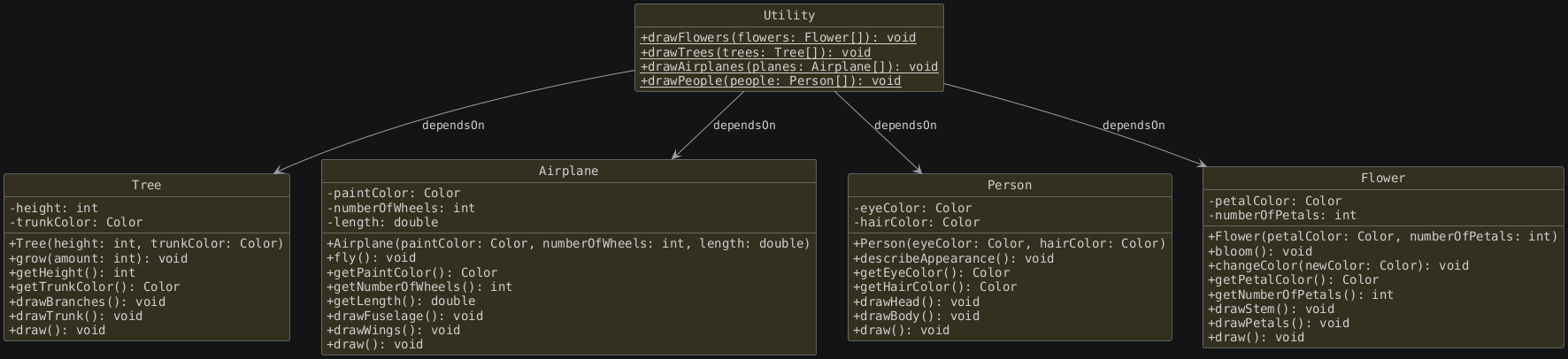This screenshot has height=359, width=1568.
Task: Click the drawPetals(): void method
Action: coord(1279,323)
